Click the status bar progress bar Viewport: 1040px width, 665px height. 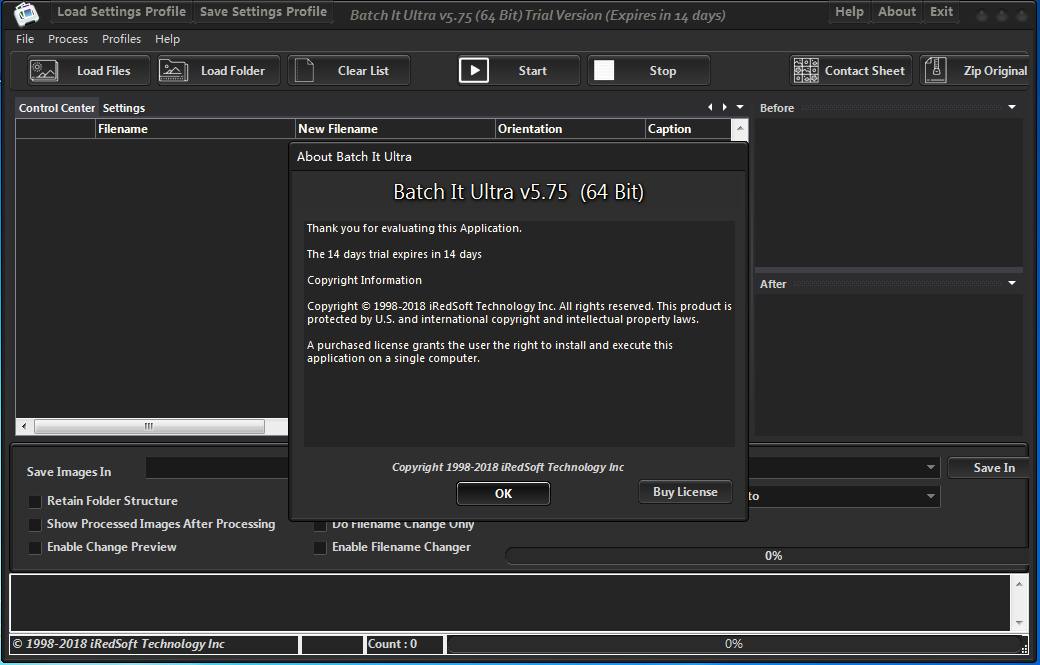click(734, 644)
